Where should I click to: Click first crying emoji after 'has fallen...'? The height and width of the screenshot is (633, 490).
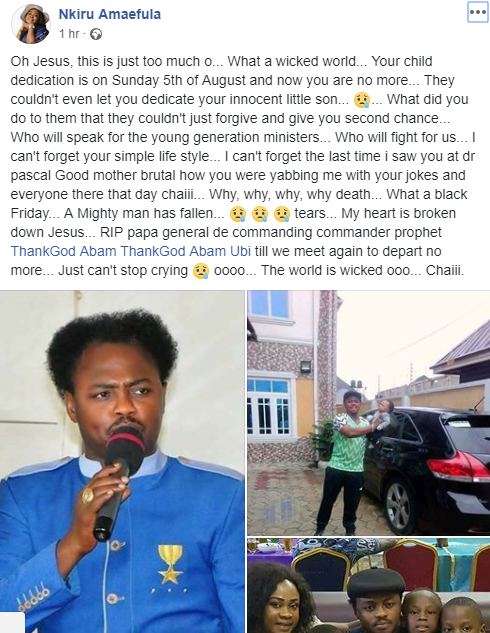238,214
